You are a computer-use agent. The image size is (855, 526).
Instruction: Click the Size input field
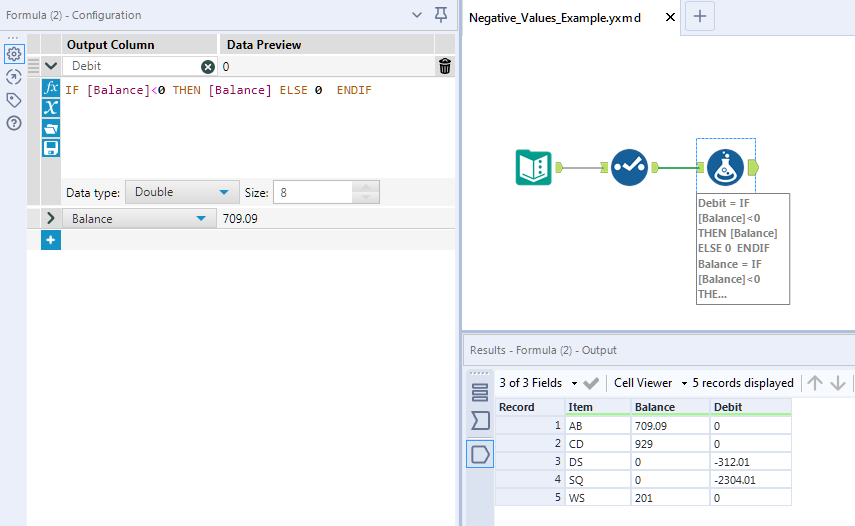pos(313,192)
